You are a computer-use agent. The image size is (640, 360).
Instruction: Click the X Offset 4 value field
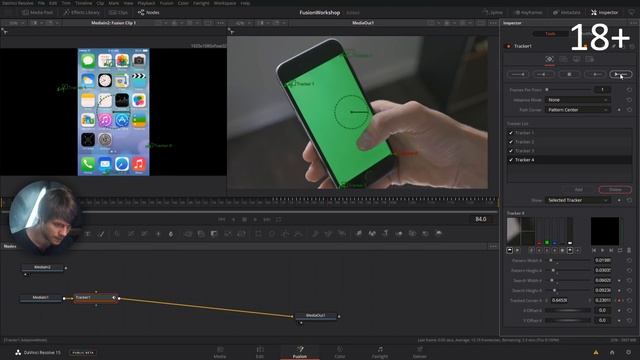coord(602,310)
